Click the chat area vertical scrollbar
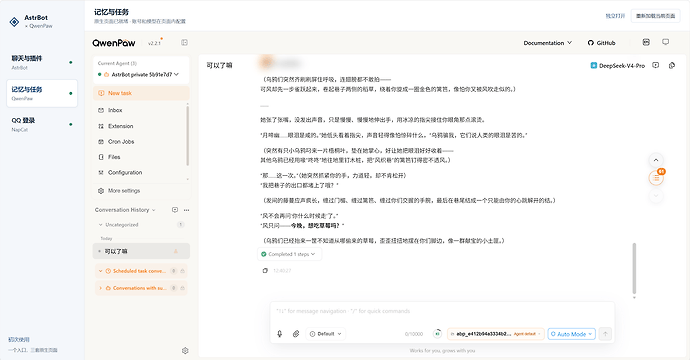The width and height of the screenshot is (690, 360). point(634,268)
